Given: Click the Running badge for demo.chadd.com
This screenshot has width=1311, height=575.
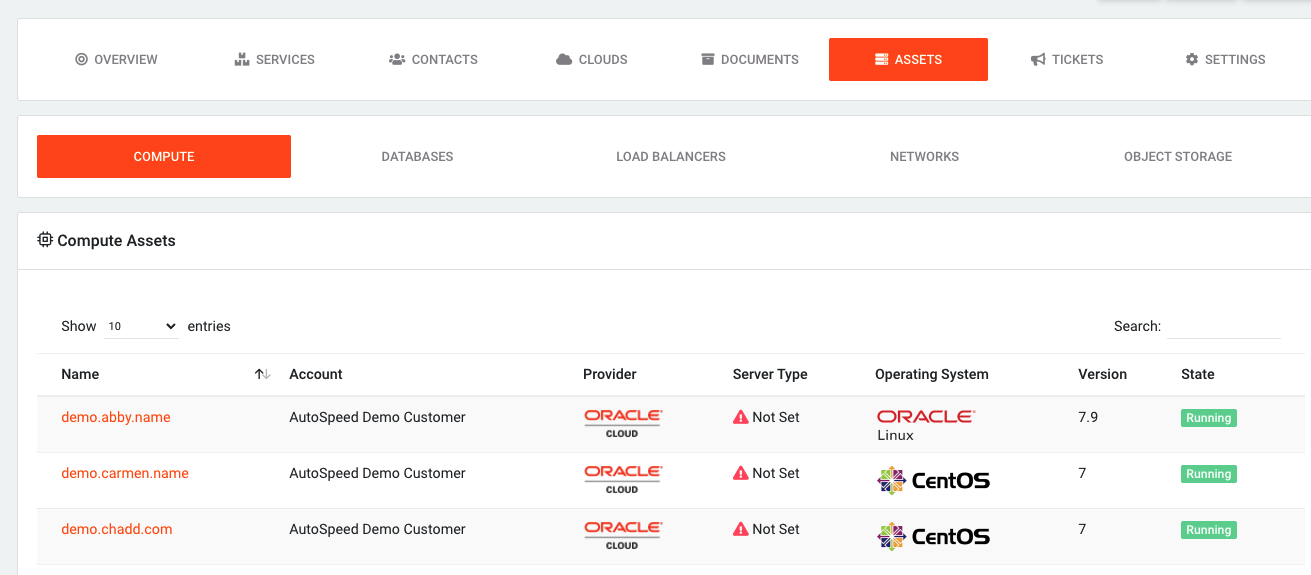Looking at the screenshot, I should [x=1209, y=530].
